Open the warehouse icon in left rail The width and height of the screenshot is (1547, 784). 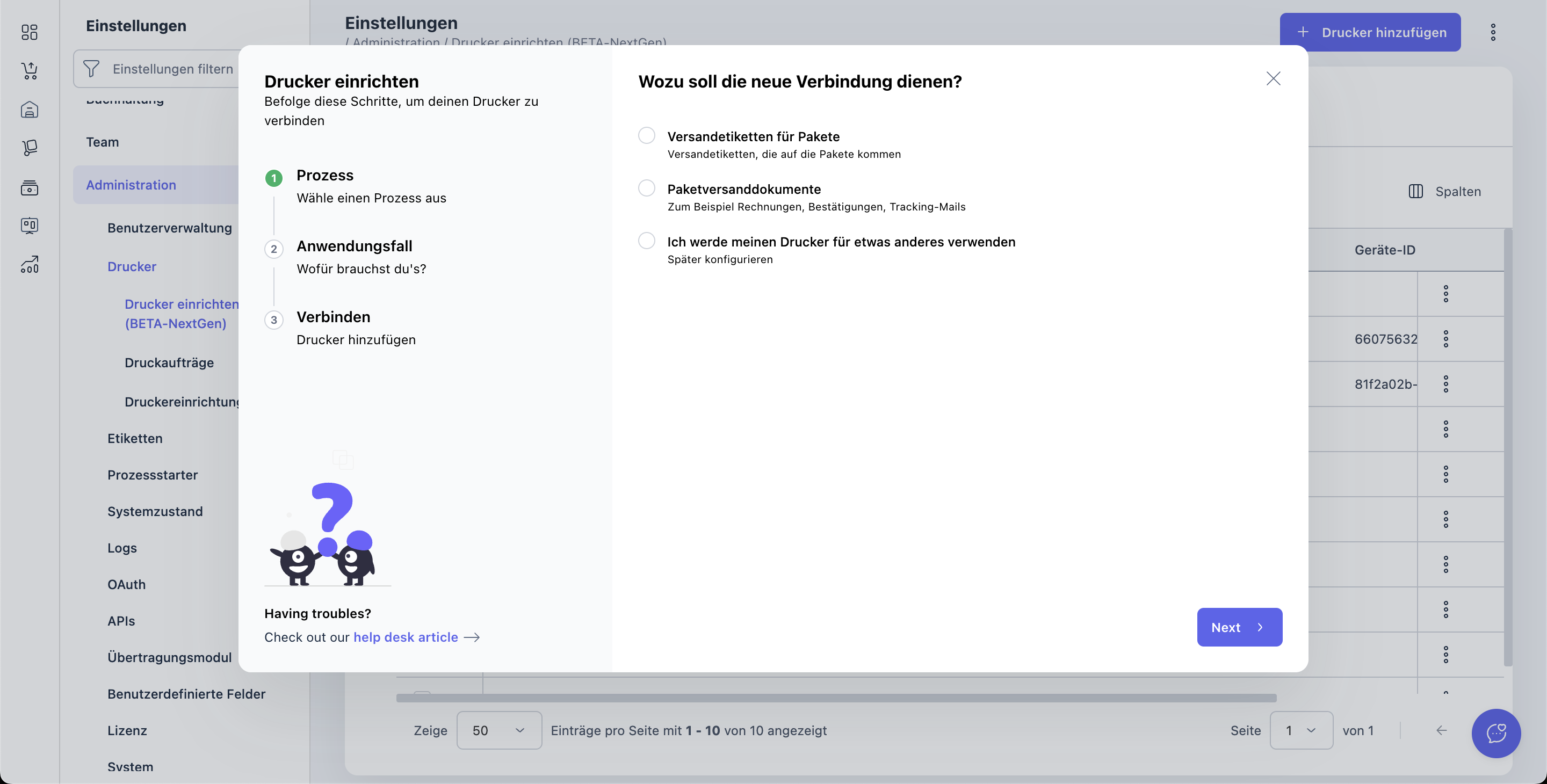pos(30,110)
